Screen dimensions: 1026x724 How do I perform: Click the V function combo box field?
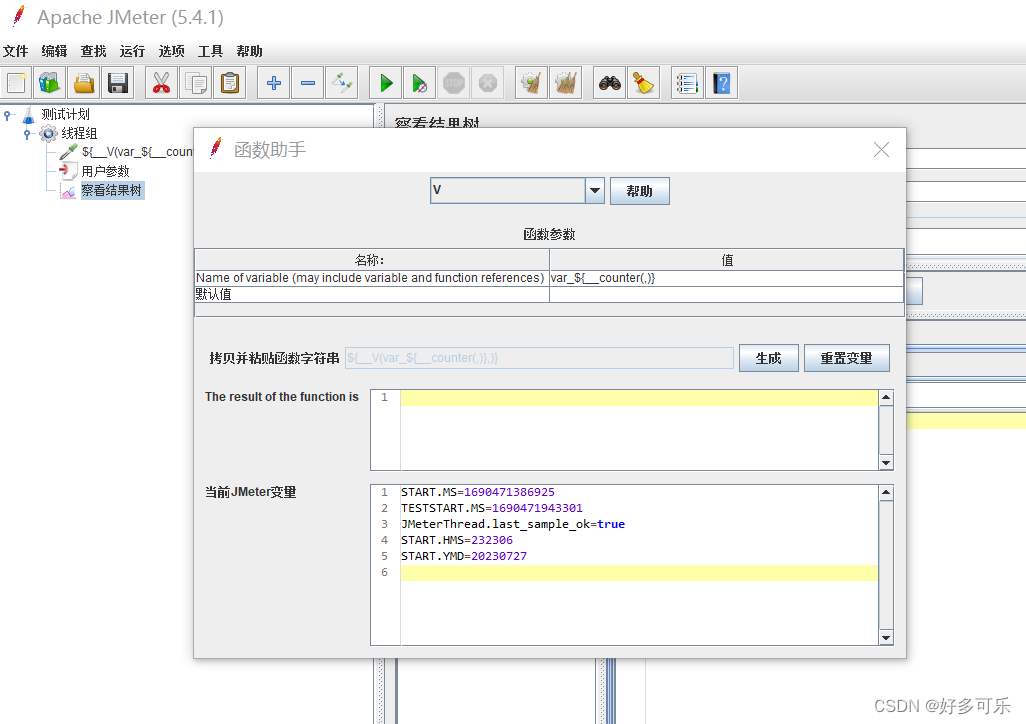pos(508,190)
